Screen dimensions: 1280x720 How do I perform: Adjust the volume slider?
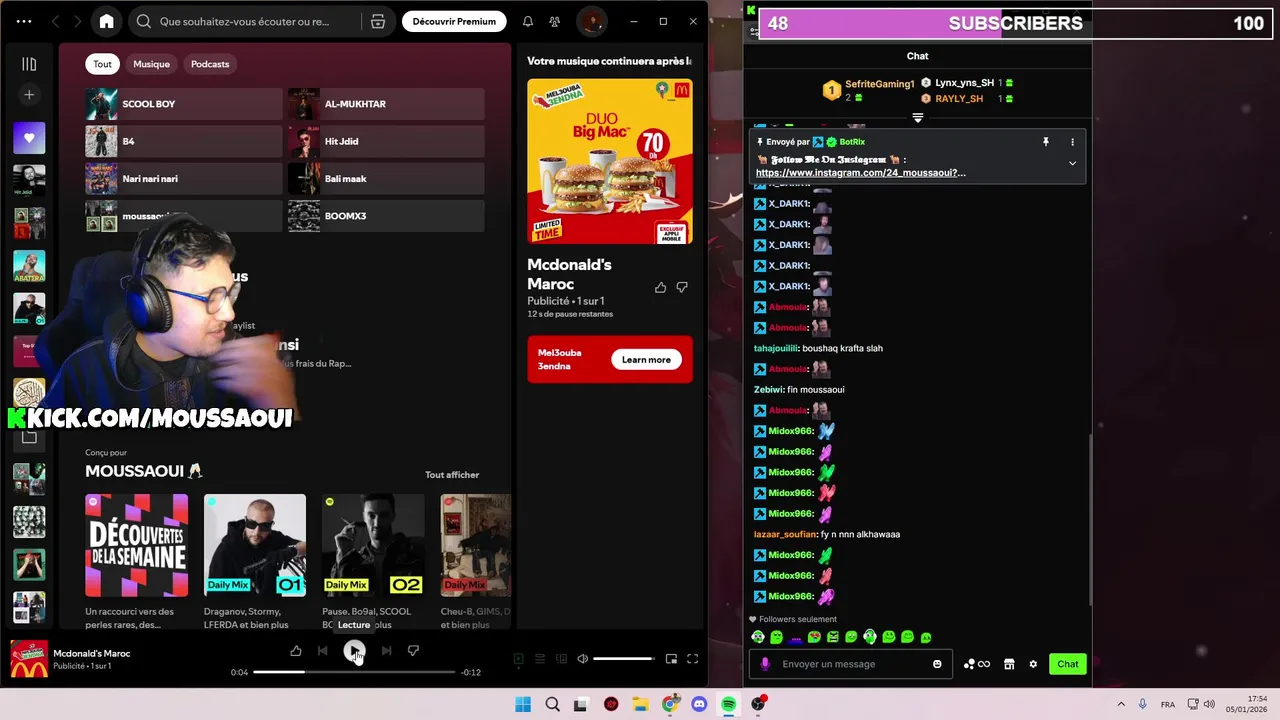(624, 659)
